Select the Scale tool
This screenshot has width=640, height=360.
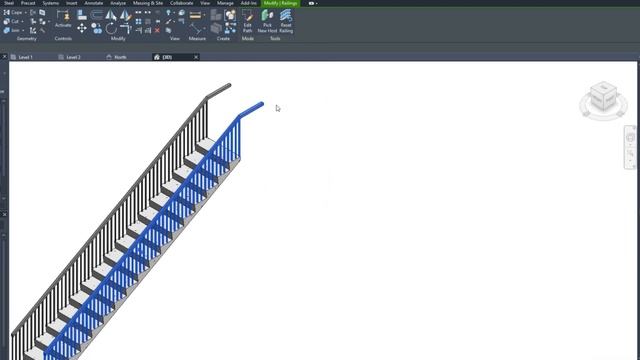[x=148, y=22]
